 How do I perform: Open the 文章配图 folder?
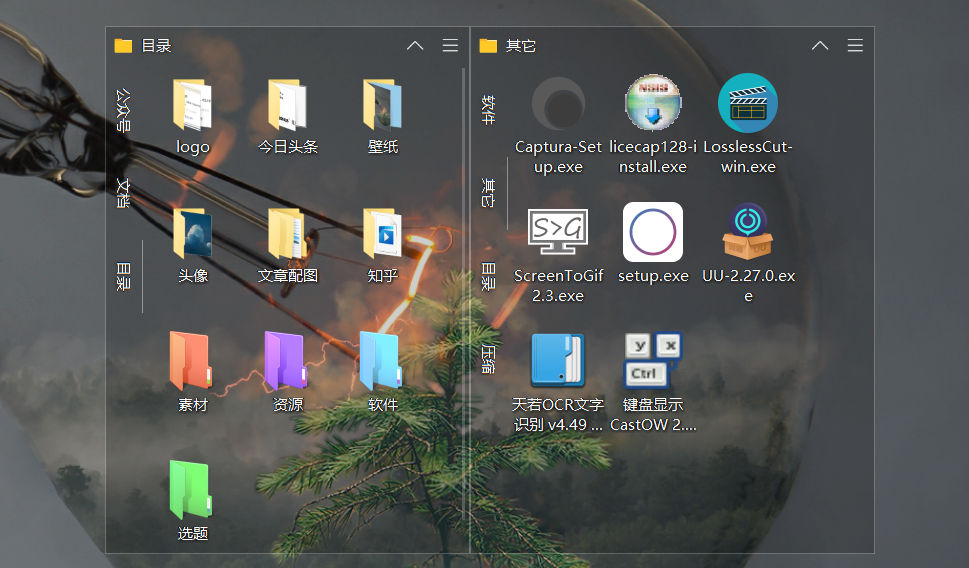pos(287,234)
